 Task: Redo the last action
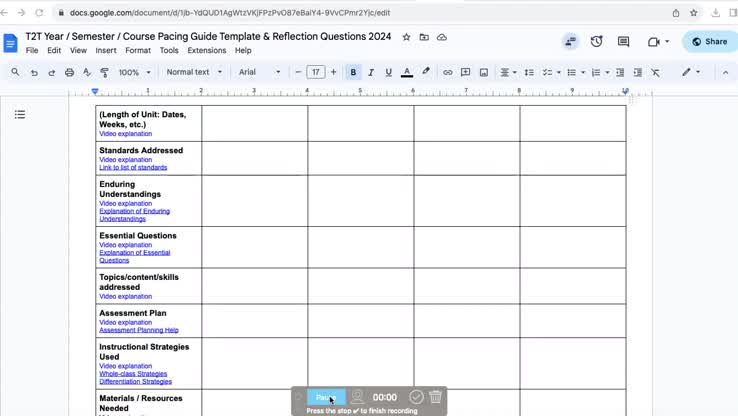coord(52,72)
